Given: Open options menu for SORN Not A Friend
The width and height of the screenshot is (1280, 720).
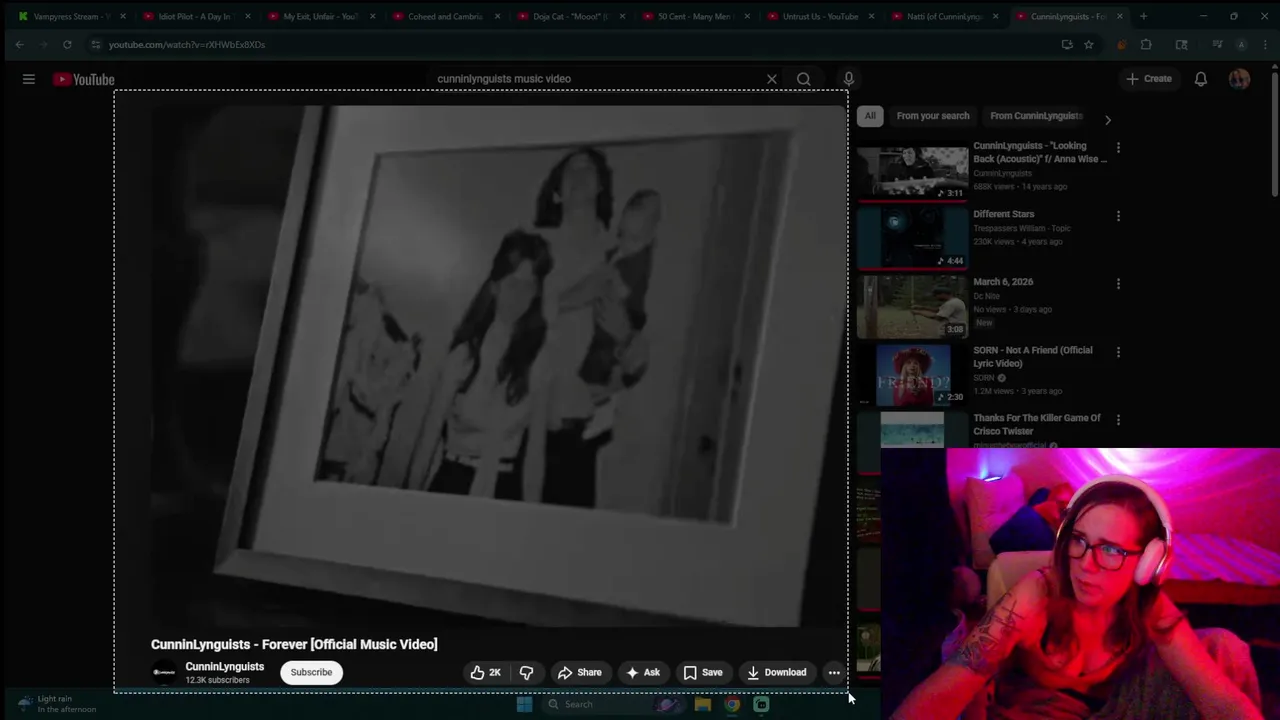Looking at the screenshot, I should pyautogui.click(x=1118, y=352).
